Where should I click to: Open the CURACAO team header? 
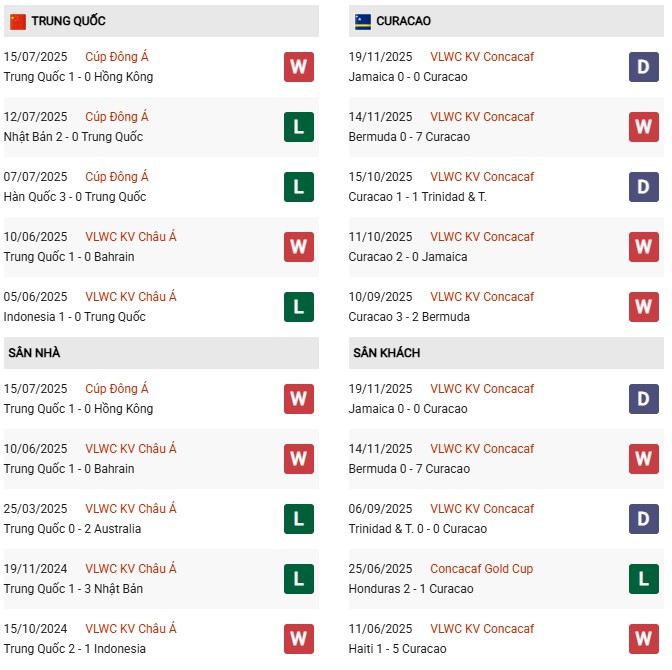[x=405, y=21]
